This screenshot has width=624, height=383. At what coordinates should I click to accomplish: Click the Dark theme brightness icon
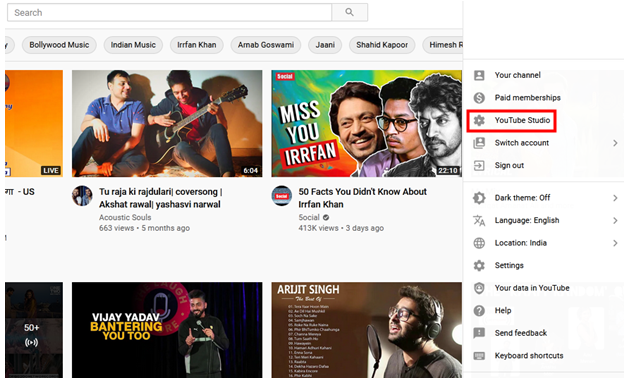coord(479,198)
